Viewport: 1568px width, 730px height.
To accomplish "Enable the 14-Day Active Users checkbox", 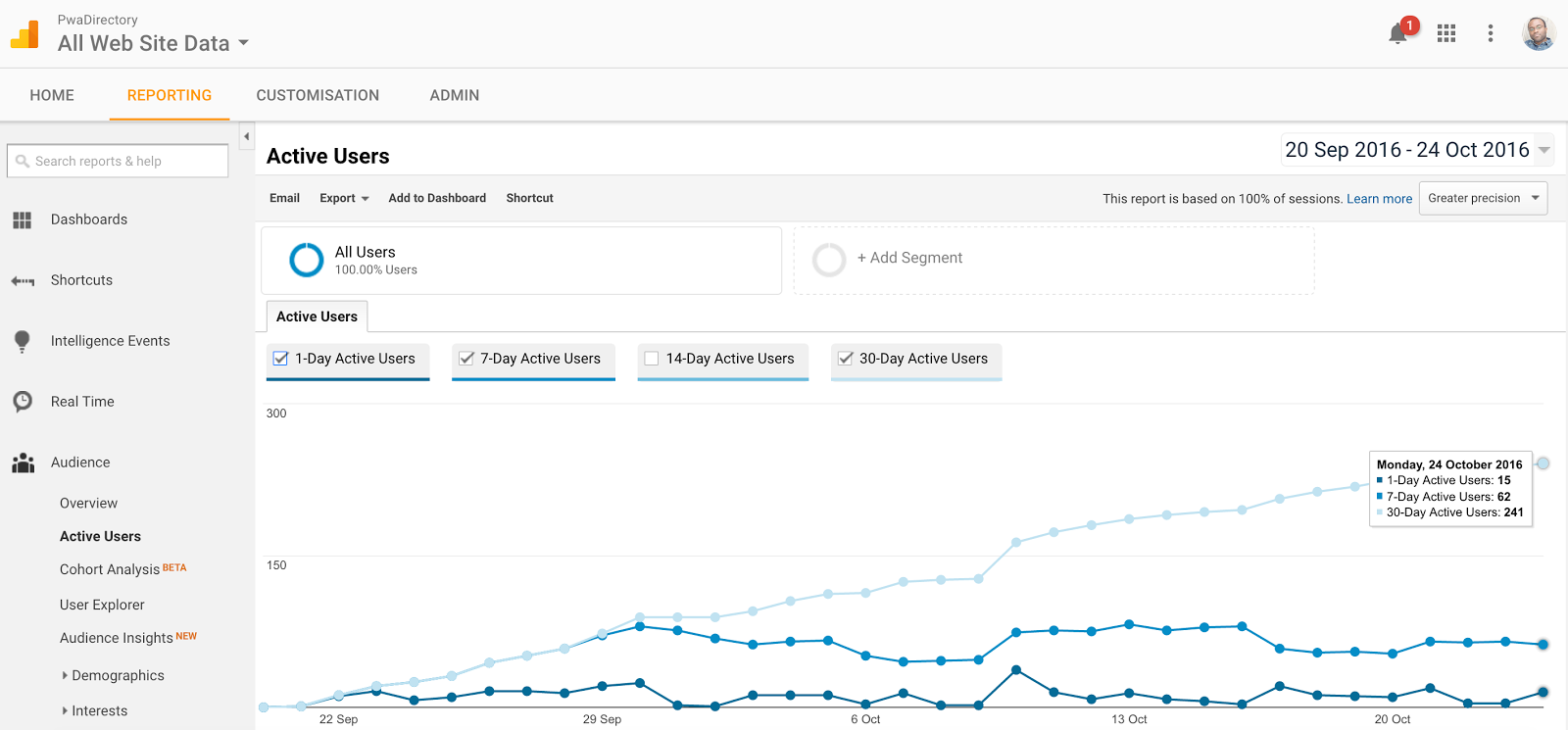I will point(652,359).
